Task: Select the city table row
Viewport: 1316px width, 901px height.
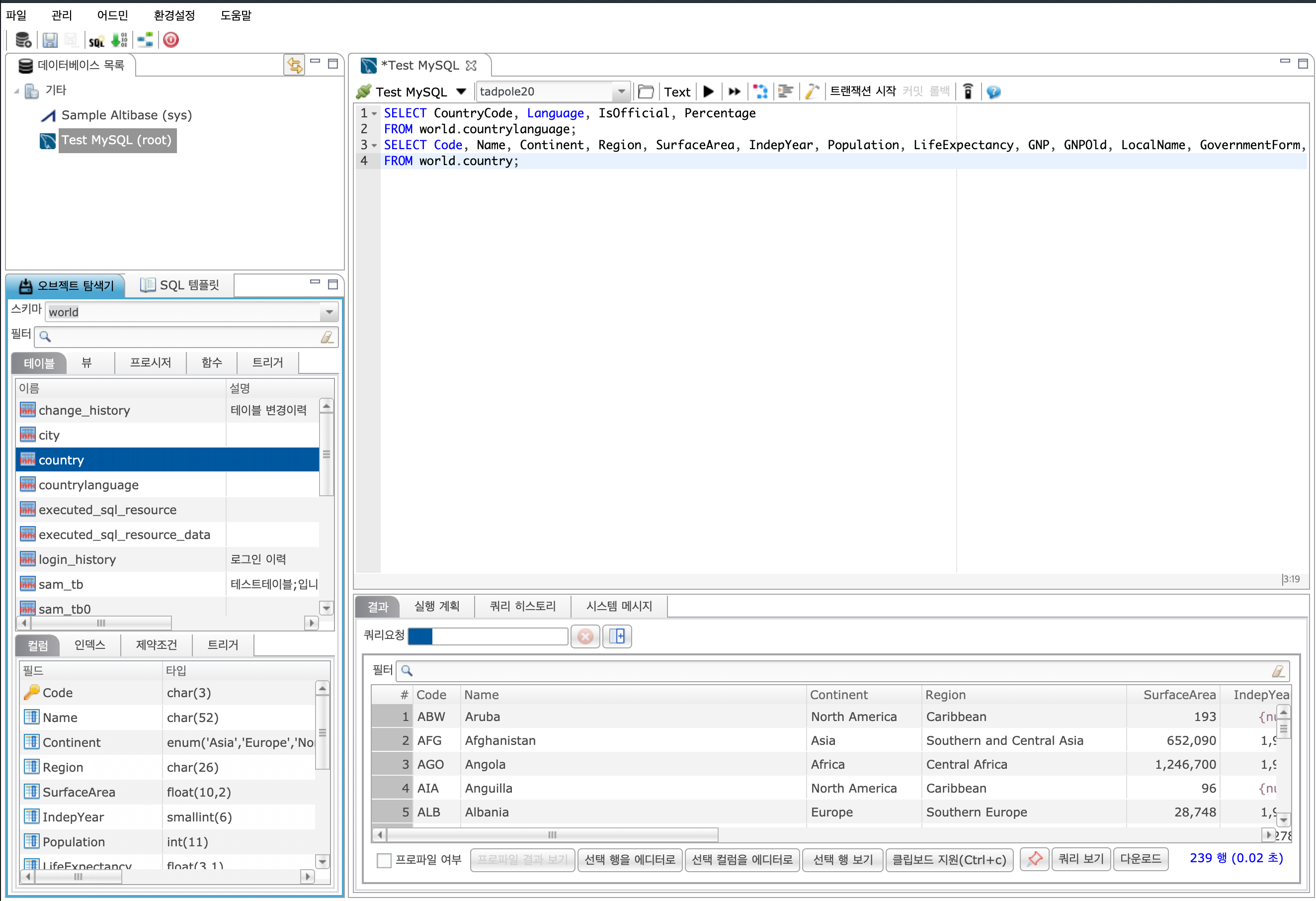Action: 167,435
